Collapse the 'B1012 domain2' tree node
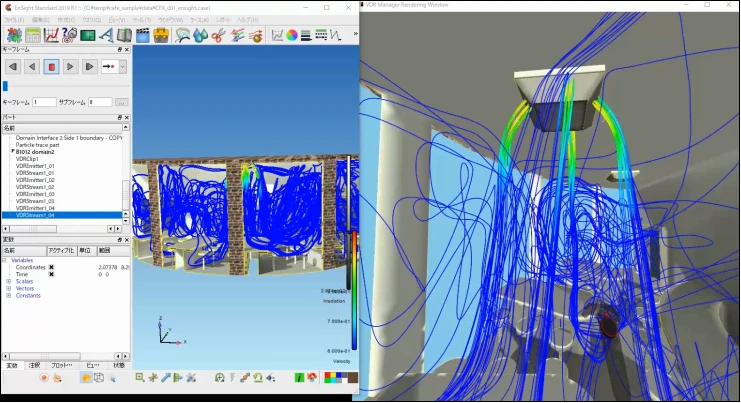The height and width of the screenshot is (403, 741). point(13,151)
